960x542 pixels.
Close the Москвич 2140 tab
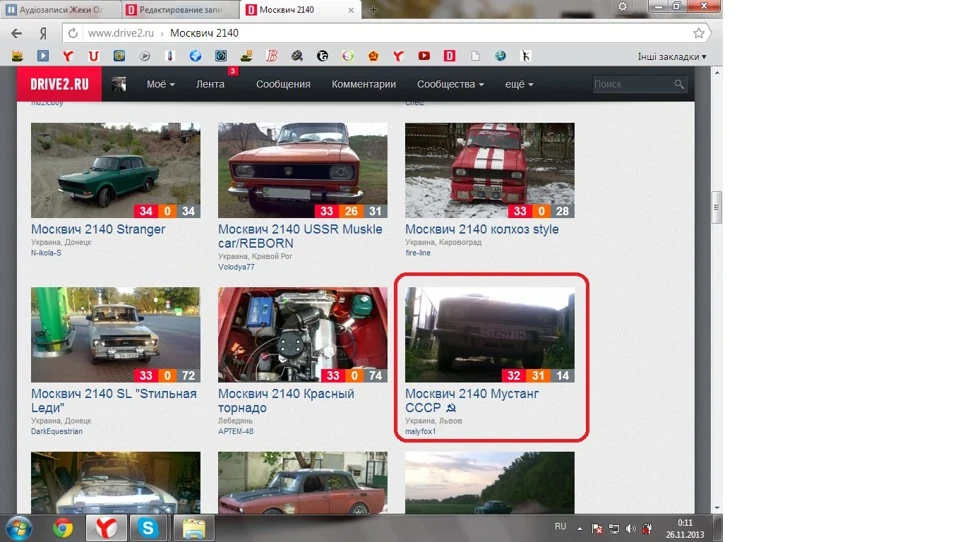tap(351, 10)
